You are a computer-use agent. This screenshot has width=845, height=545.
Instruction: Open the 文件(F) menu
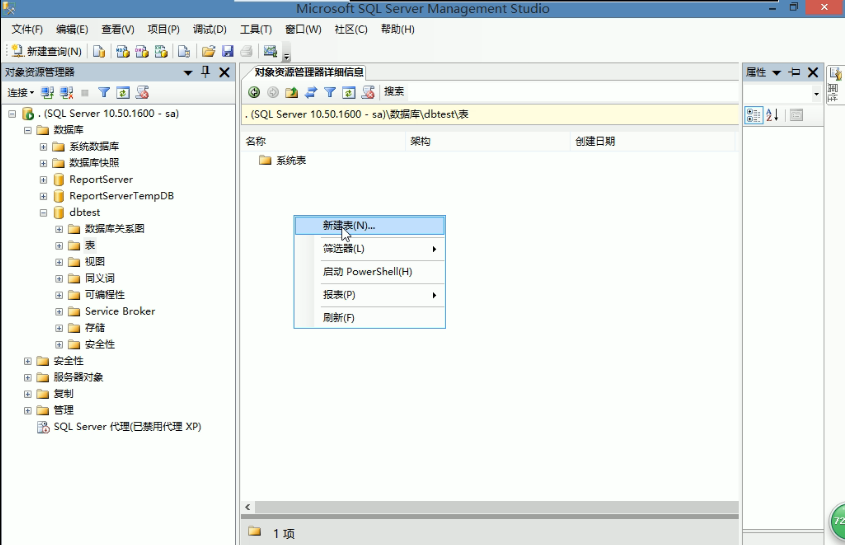(x=27, y=29)
